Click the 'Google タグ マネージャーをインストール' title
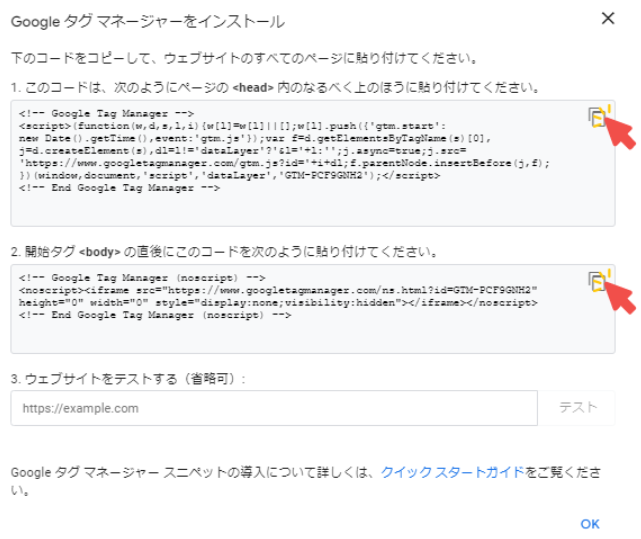This screenshot has height=539, width=641. [148, 21]
